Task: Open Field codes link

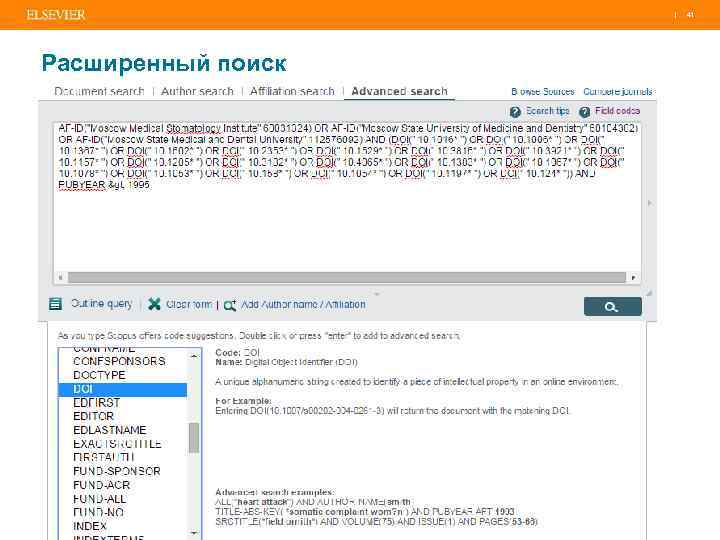Action: (617, 111)
